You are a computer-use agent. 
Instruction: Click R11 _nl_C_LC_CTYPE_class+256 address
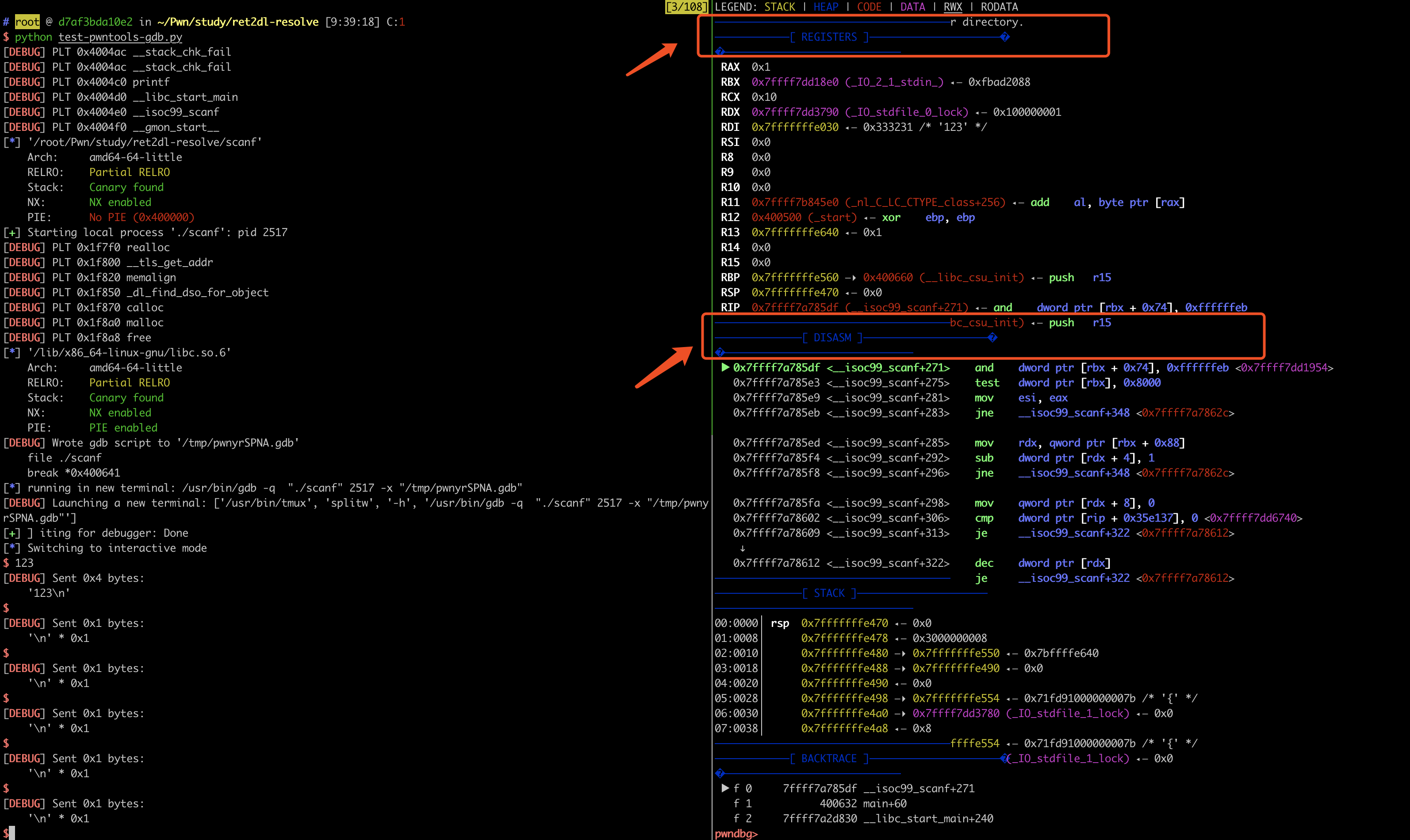tap(878, 202)
